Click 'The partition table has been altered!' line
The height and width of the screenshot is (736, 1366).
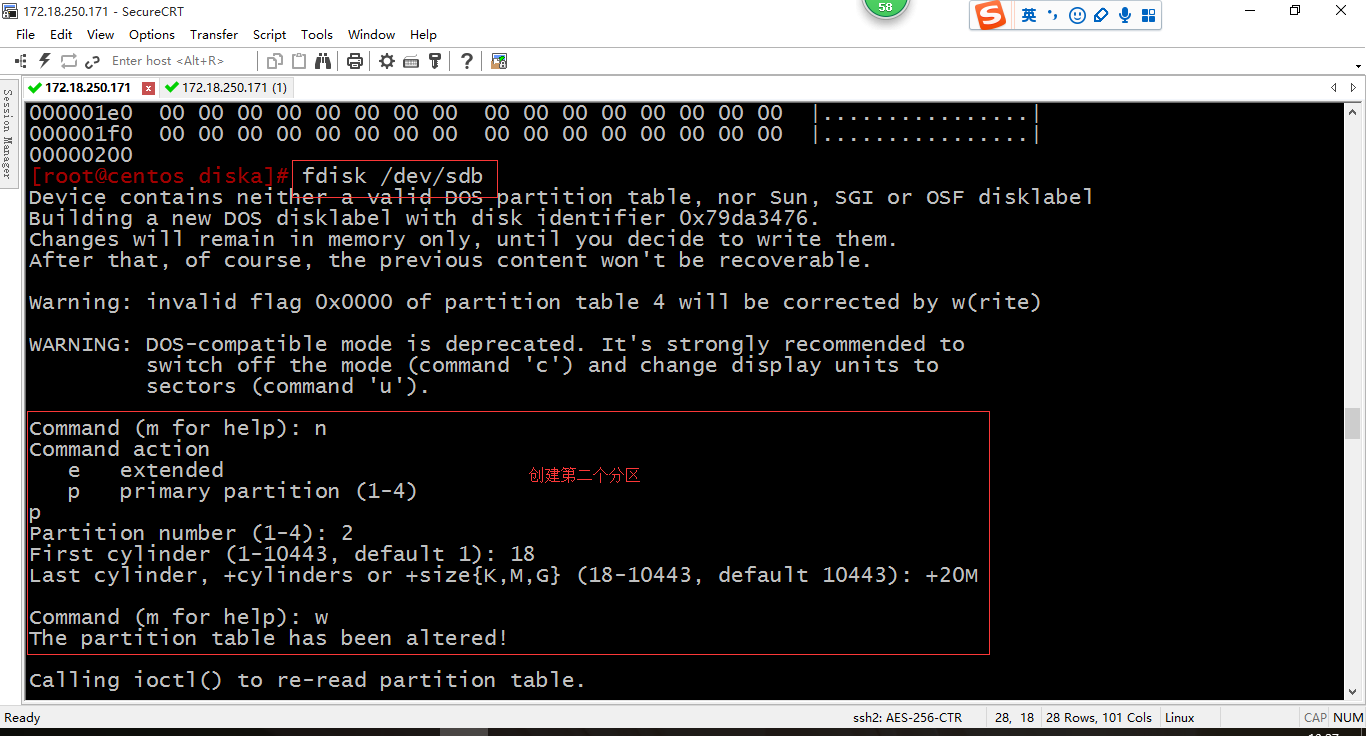[x=269, y=638]
